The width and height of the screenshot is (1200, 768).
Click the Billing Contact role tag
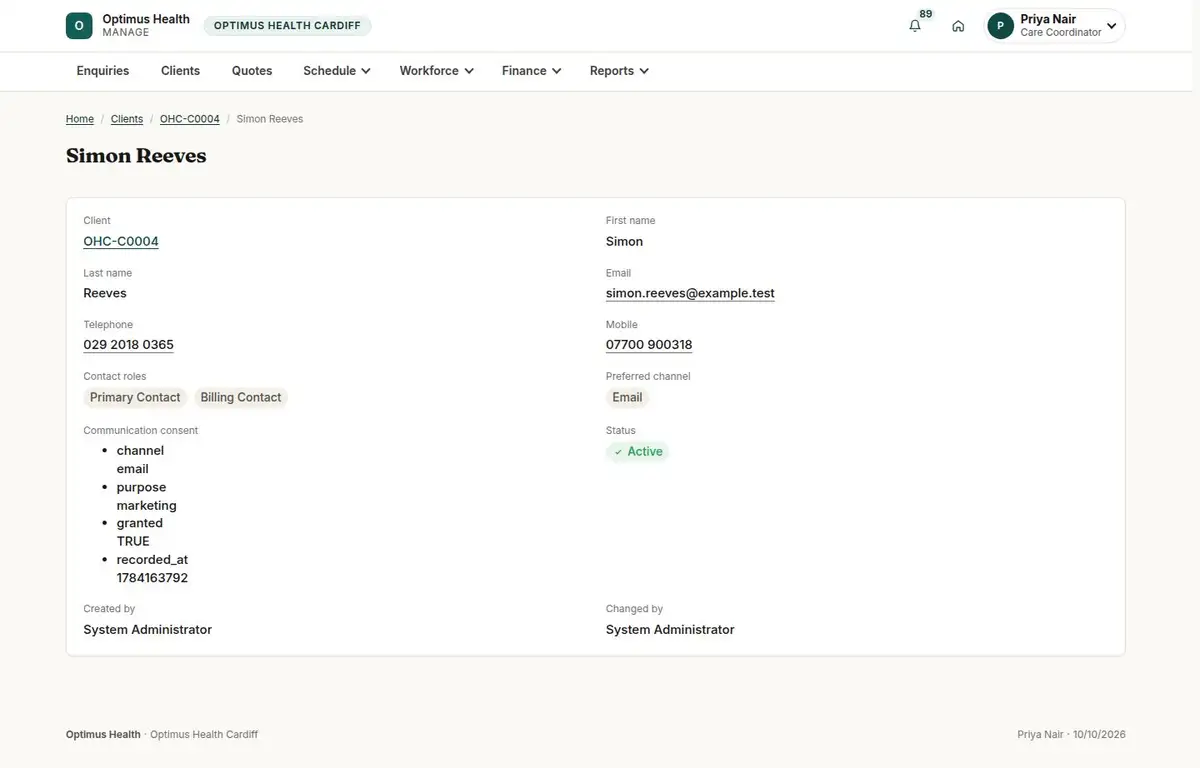click(241, 398)
